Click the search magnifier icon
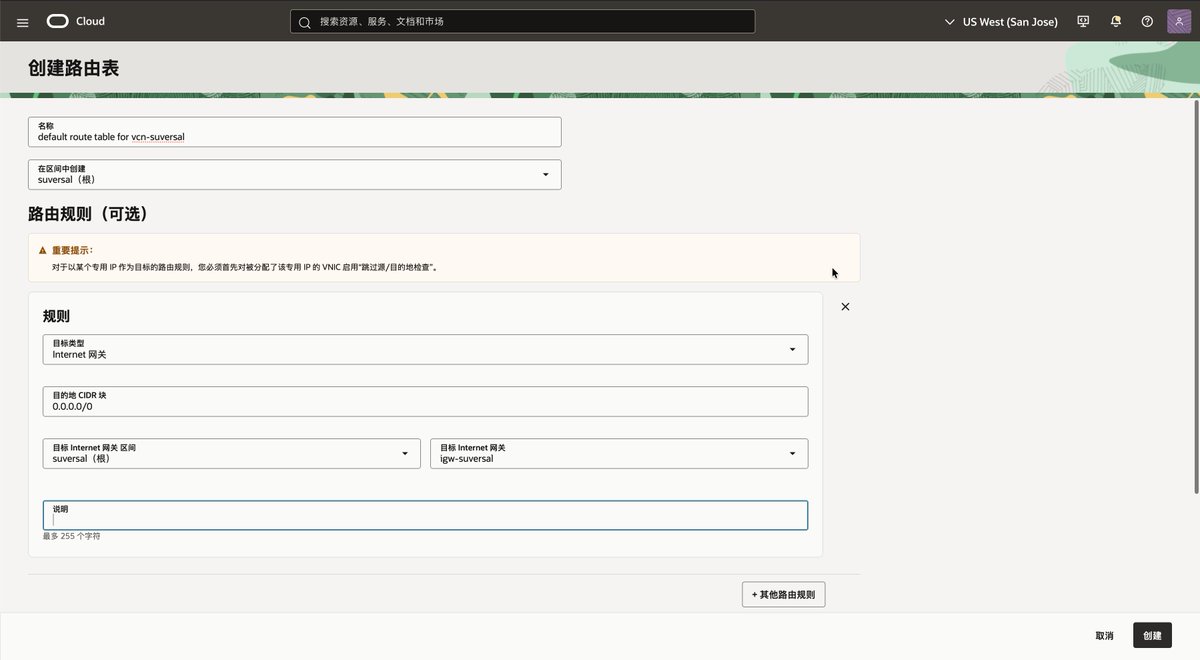The image size is (1200, 660). 305,21
